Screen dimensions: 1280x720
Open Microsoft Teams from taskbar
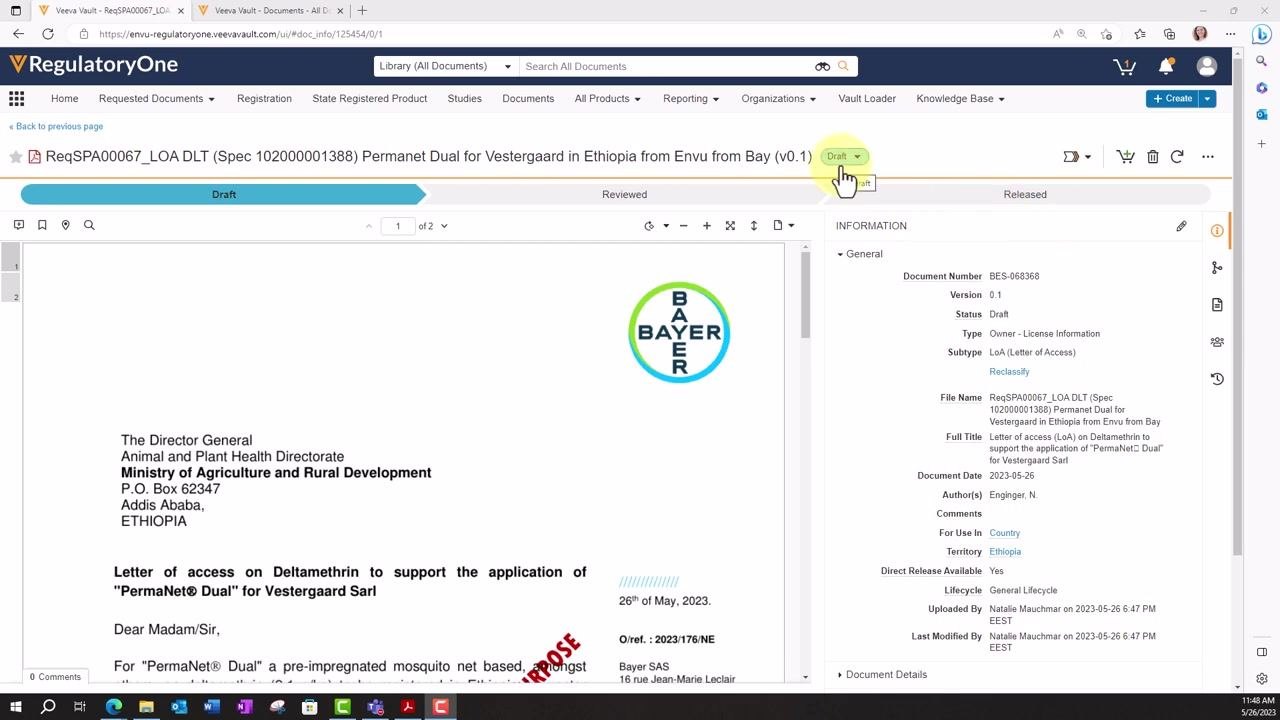coord(375,707)
